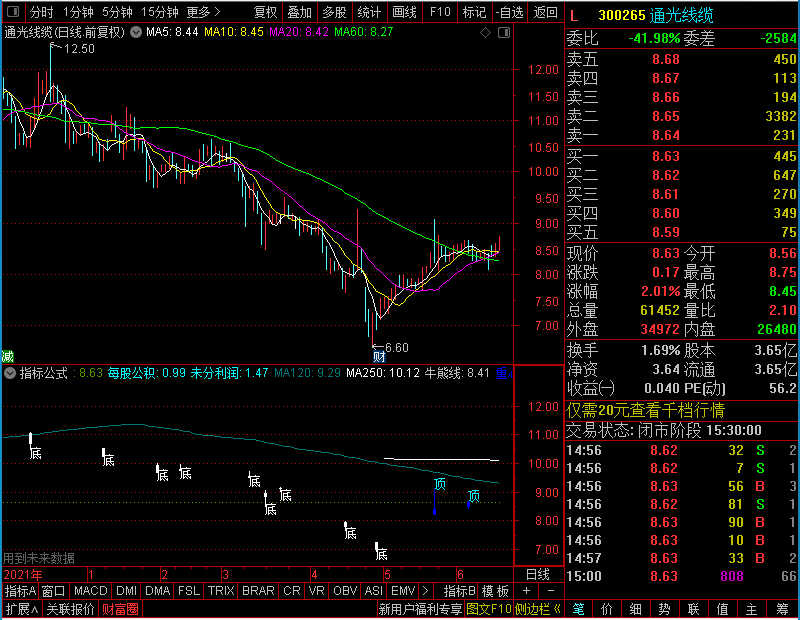Switch to 势 trend tab
The width and height of the screenshot is (800, 620).
[x=664, y=609]
